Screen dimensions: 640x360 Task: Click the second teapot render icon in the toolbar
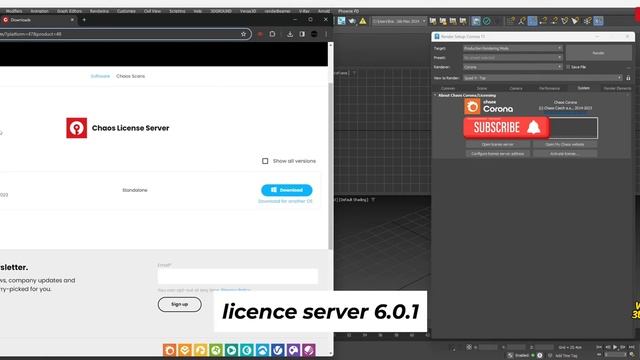coord(443,21)
